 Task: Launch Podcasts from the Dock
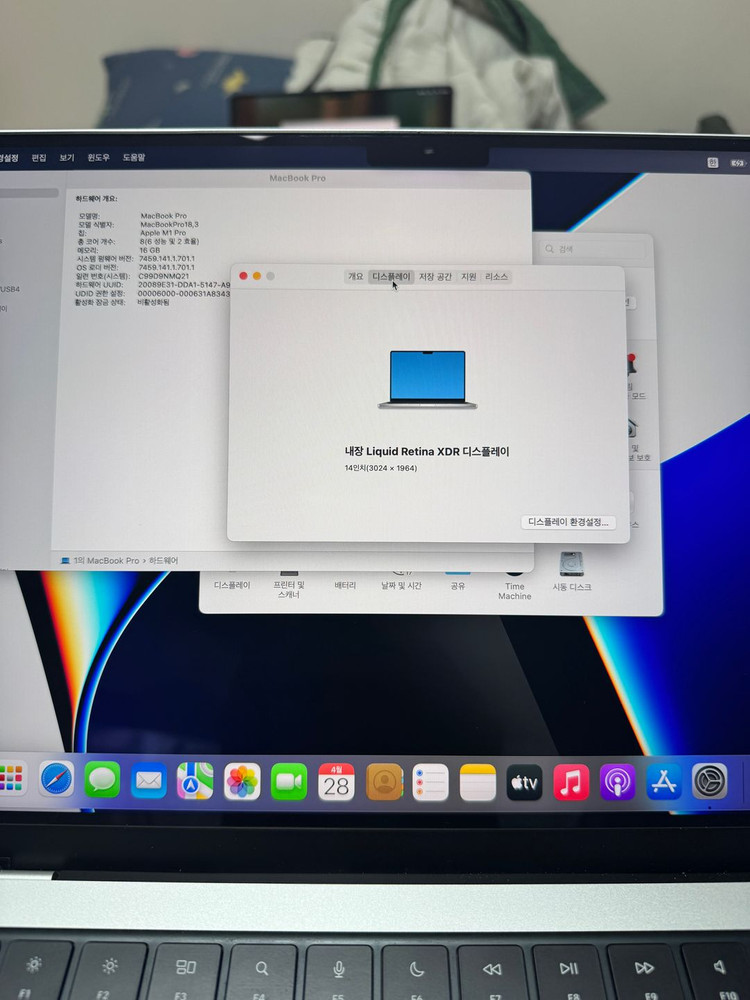point(617,782)
